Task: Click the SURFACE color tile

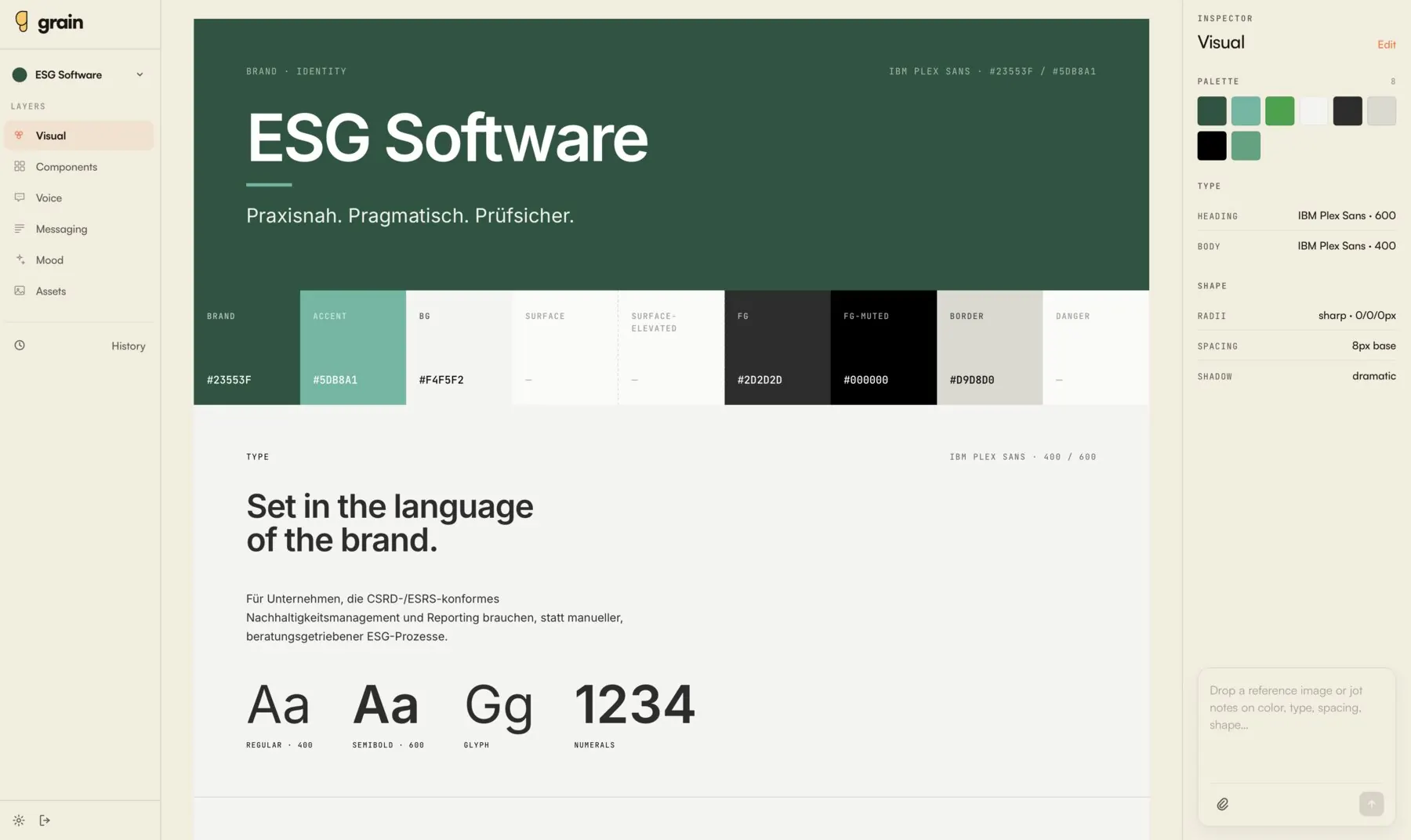Action: (565, 348)
